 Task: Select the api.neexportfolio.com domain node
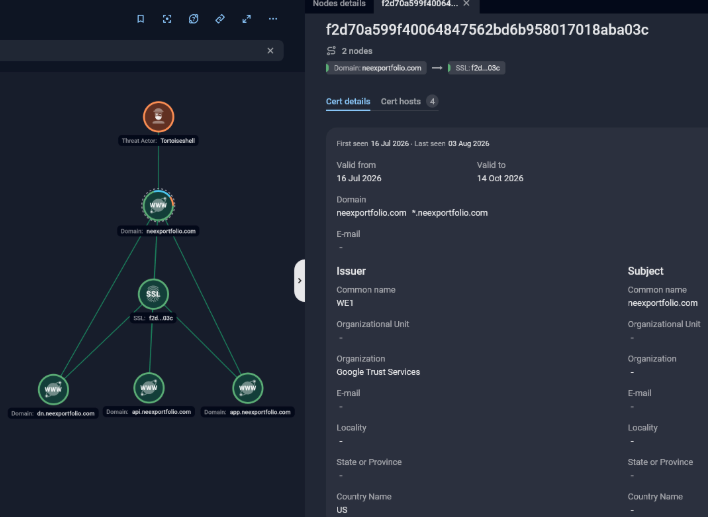[149, 388]
